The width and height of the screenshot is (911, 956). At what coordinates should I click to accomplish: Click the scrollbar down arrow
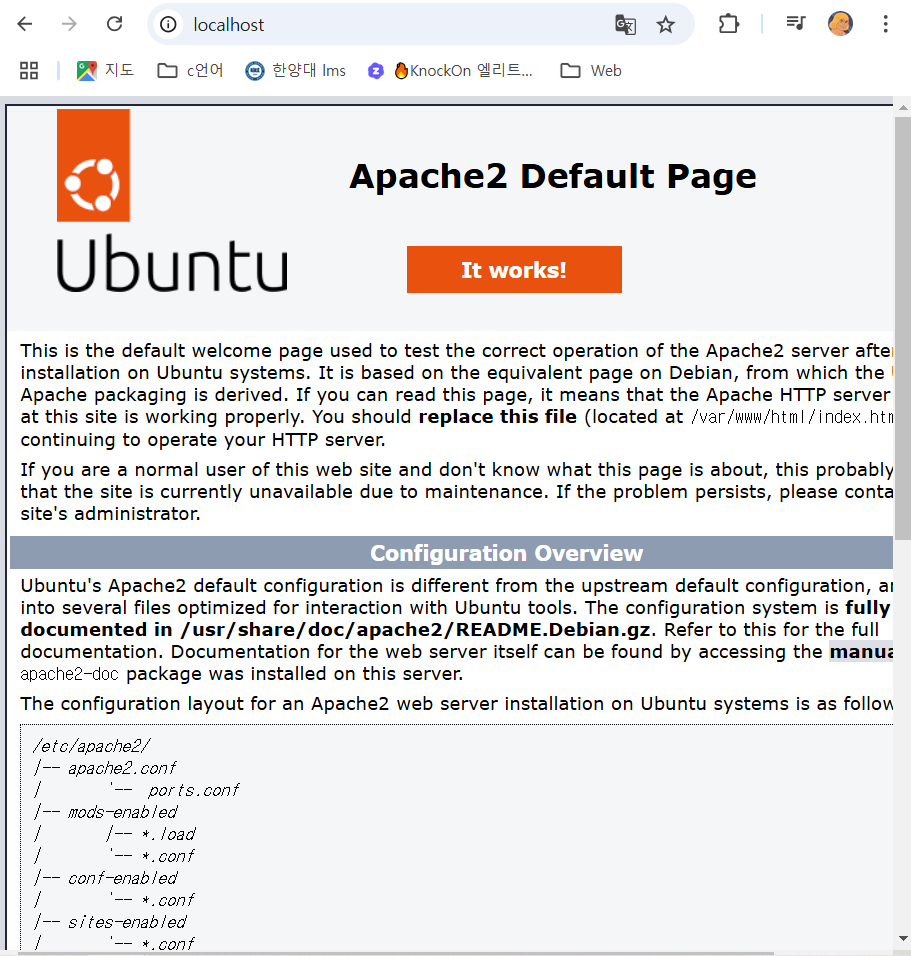coord(903,938)
